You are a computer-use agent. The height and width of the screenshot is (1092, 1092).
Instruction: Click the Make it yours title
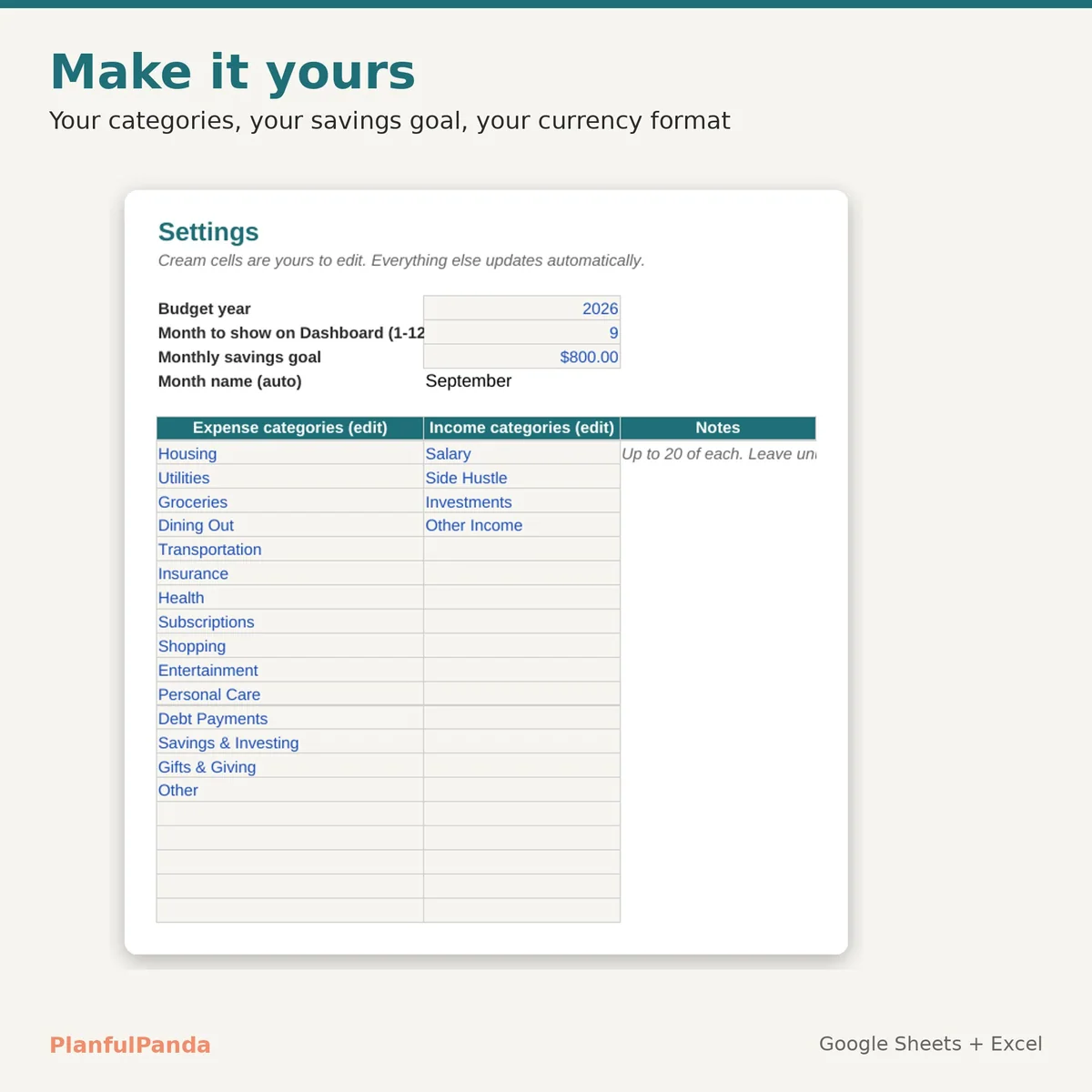pos(233,72)
